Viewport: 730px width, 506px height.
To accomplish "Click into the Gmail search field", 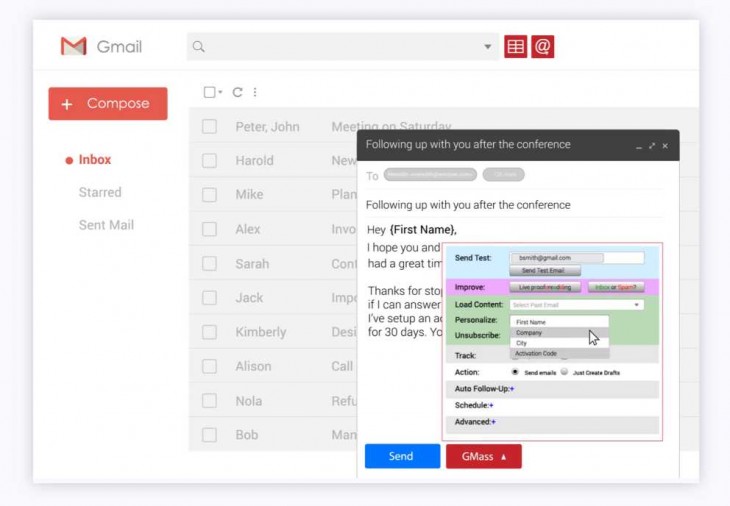I will (342, 47).
